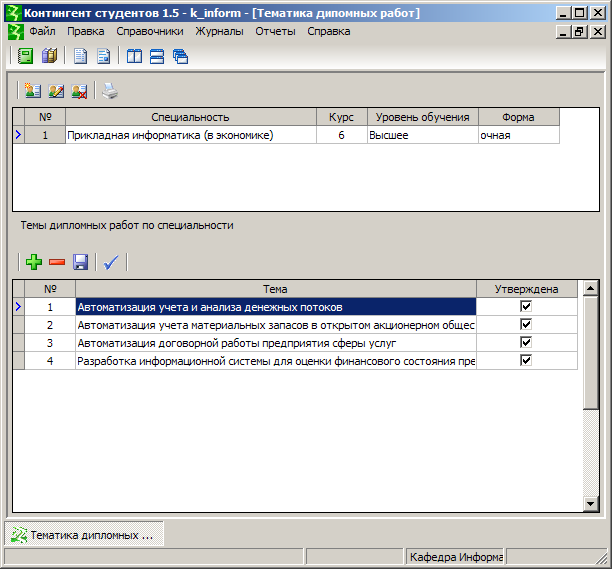Click the app icon in the menu bar
Viewport: 612px width, 569px height.
pyautogui.click(x=16, y=31)
